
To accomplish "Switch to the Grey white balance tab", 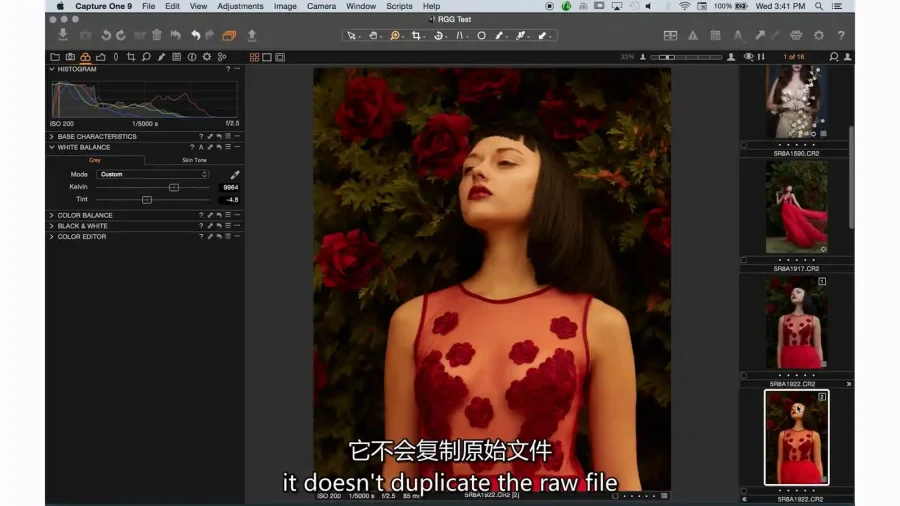I will coord(95,160).
